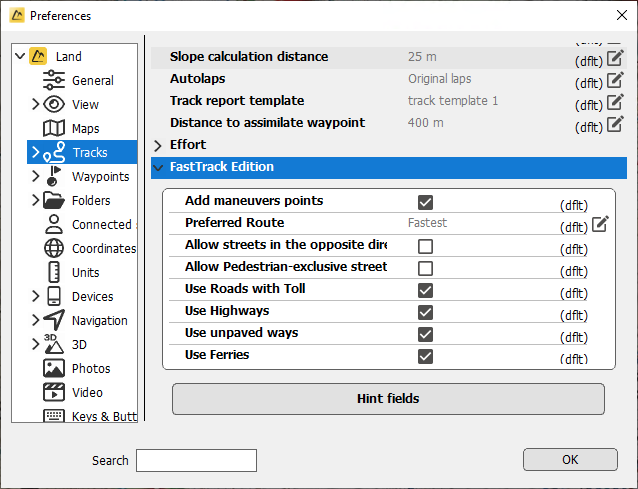Toggle Use Roads with Toll checkbox
Viewport: 638px width, 489px height.
(x=425, y=290)
